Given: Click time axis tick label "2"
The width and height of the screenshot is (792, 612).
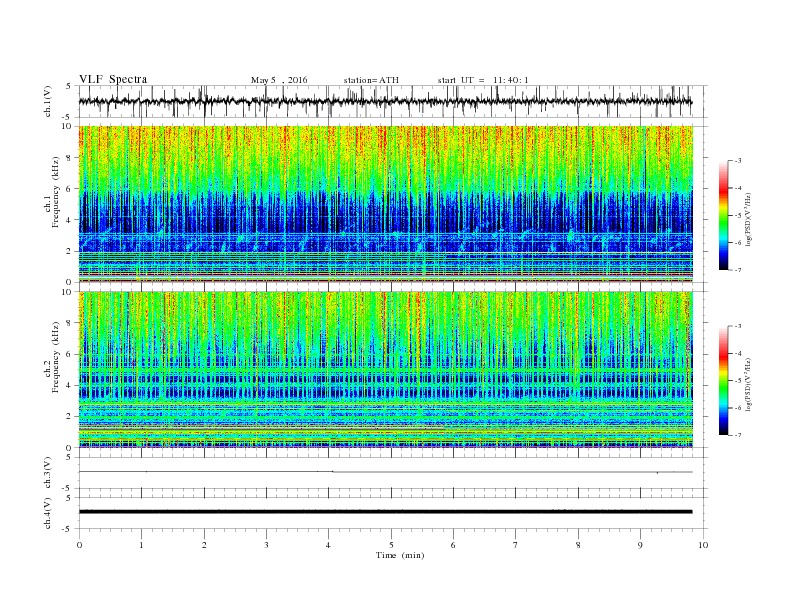Looking at the screenshot, I should (204, 545).
